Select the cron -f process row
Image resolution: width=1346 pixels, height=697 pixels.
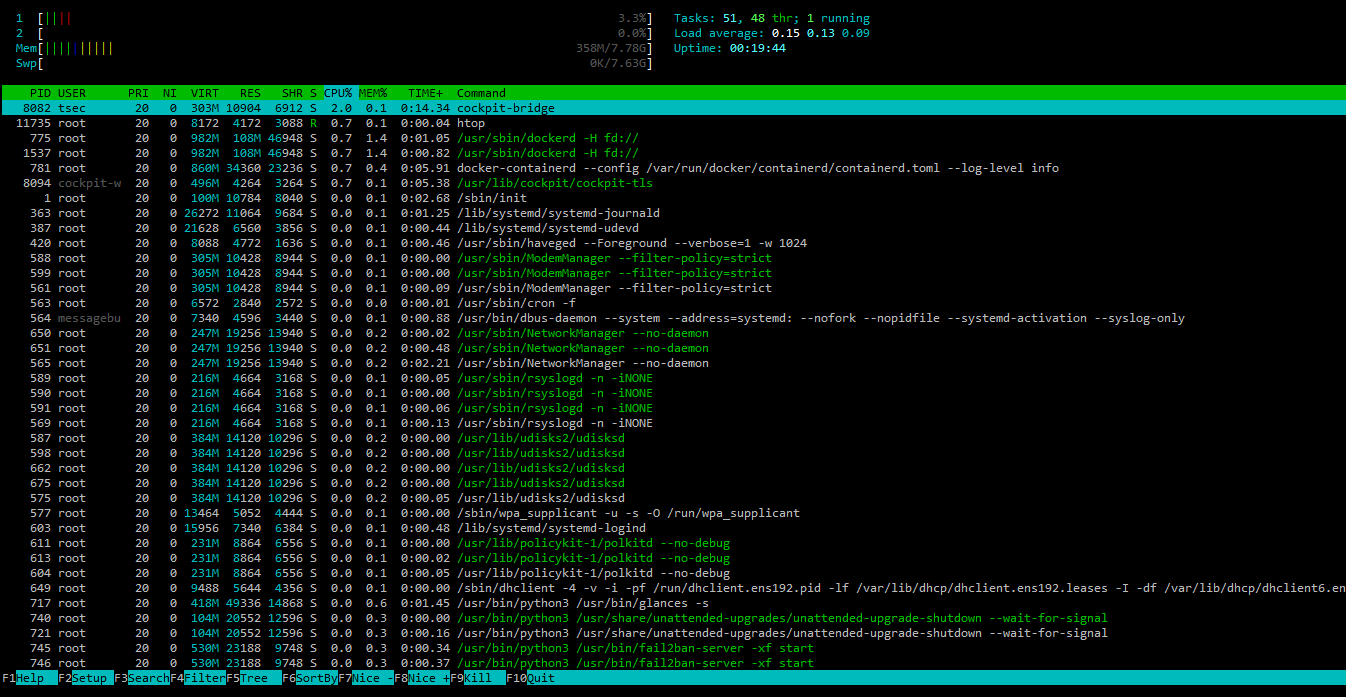pyautogui.click(x=673, y=303)
